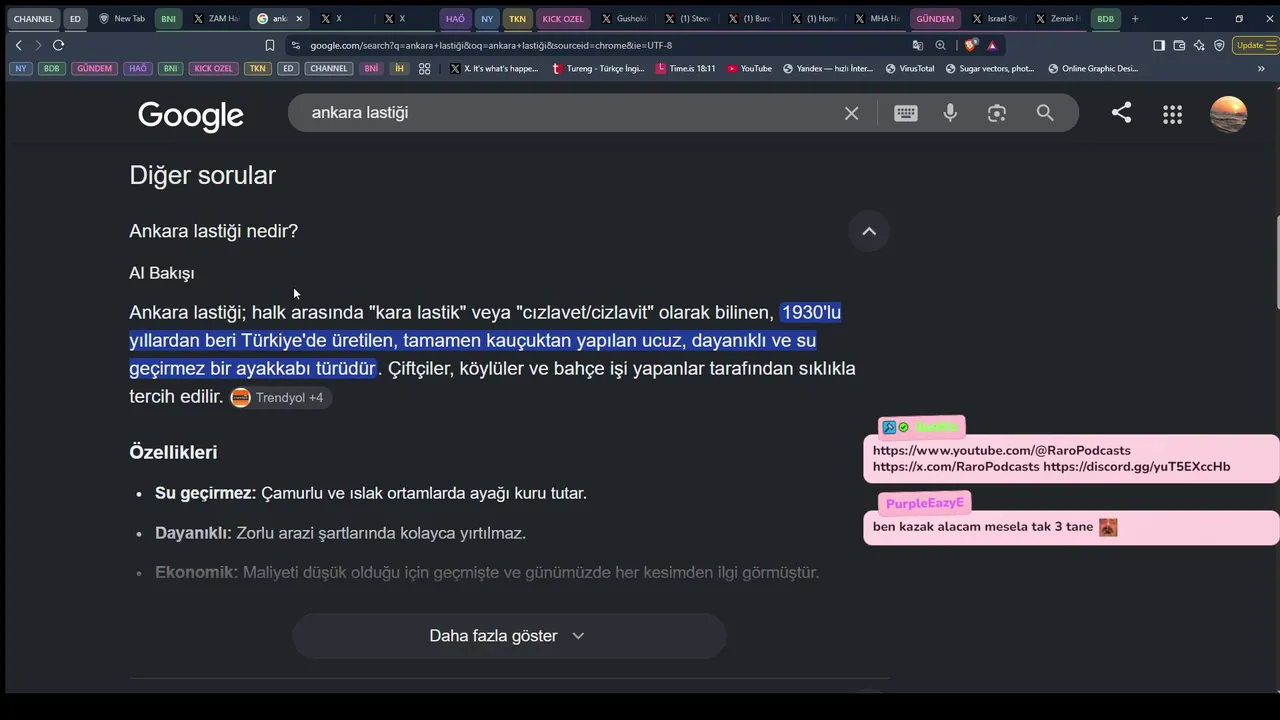
Task: Open the on-screen keyboard input tool
Action: 906,113
